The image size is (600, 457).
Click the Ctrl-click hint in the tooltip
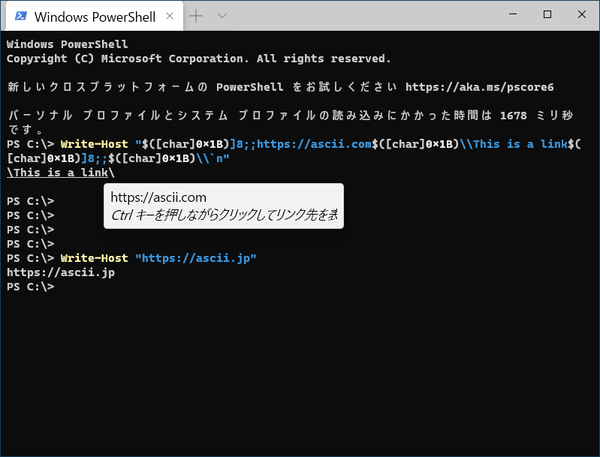point(223,215)
